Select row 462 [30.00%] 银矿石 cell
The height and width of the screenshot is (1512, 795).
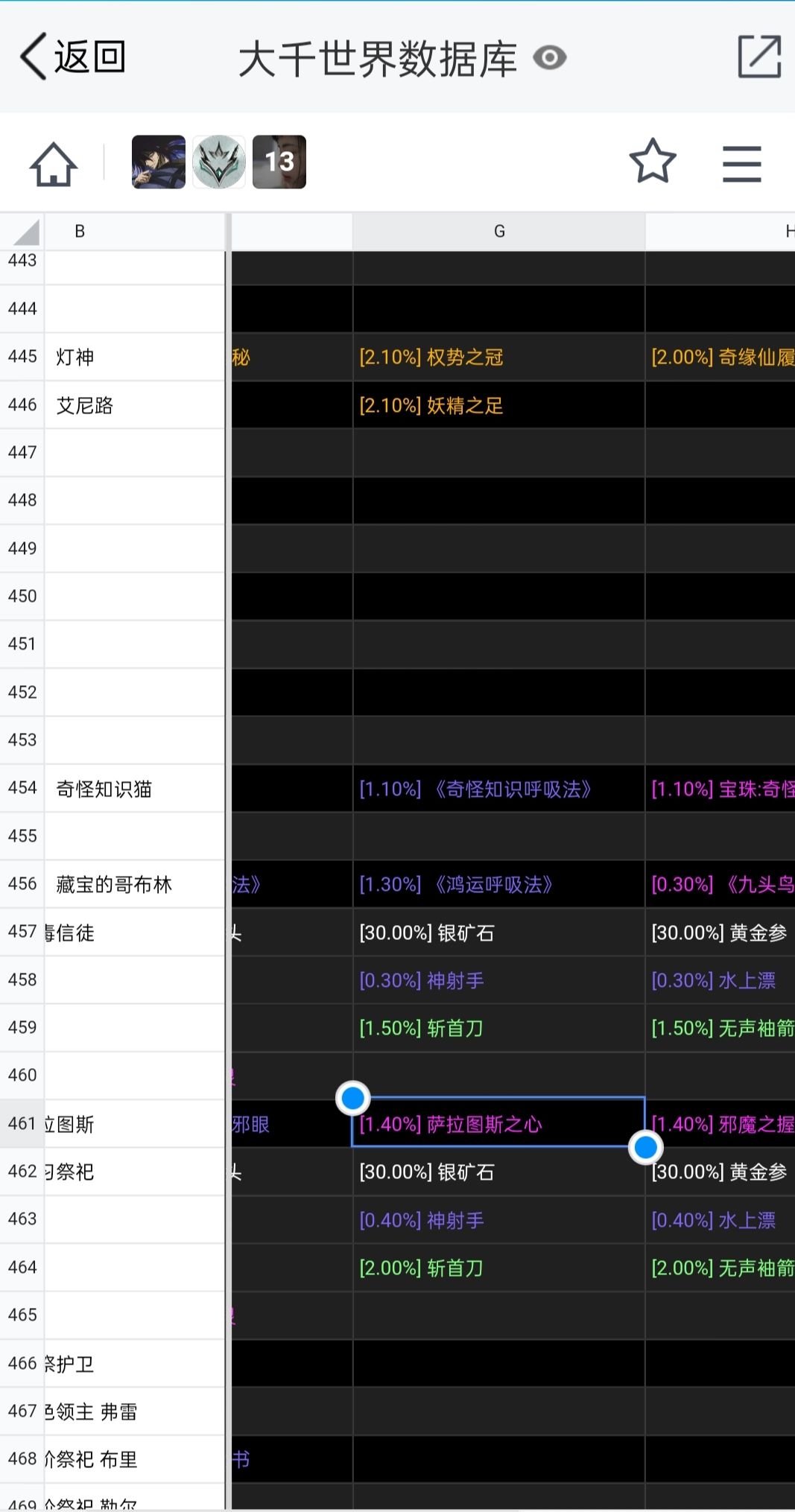point(498,1172)
